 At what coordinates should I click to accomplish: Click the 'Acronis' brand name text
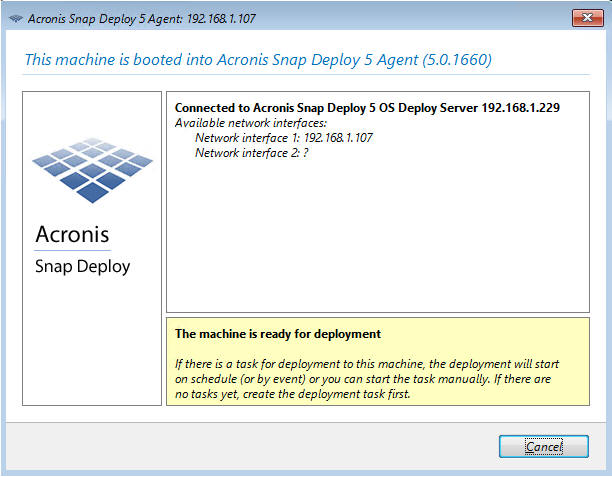pyautogui.click(x=73, y=235)
